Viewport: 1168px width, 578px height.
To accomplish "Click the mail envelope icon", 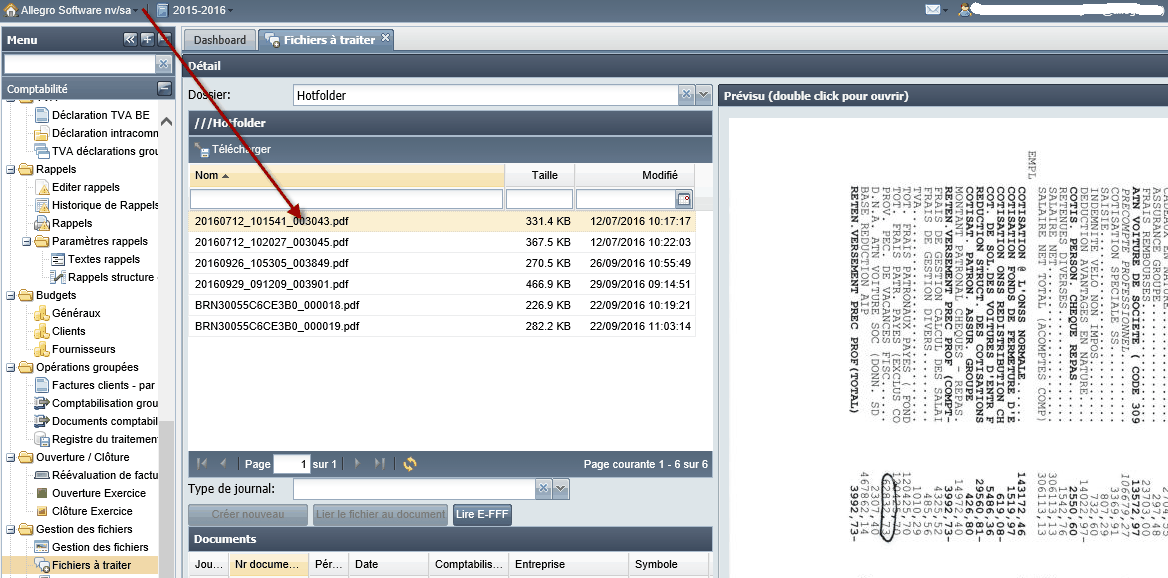I will [x=933, y=10].
